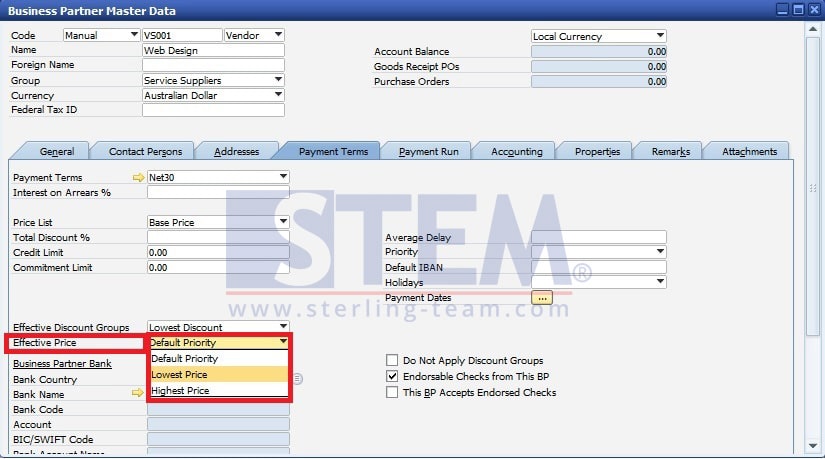Viewport: 825px width, 459px height.
Task: Go to the Accounting tab
Action: [x=517, y=152]
